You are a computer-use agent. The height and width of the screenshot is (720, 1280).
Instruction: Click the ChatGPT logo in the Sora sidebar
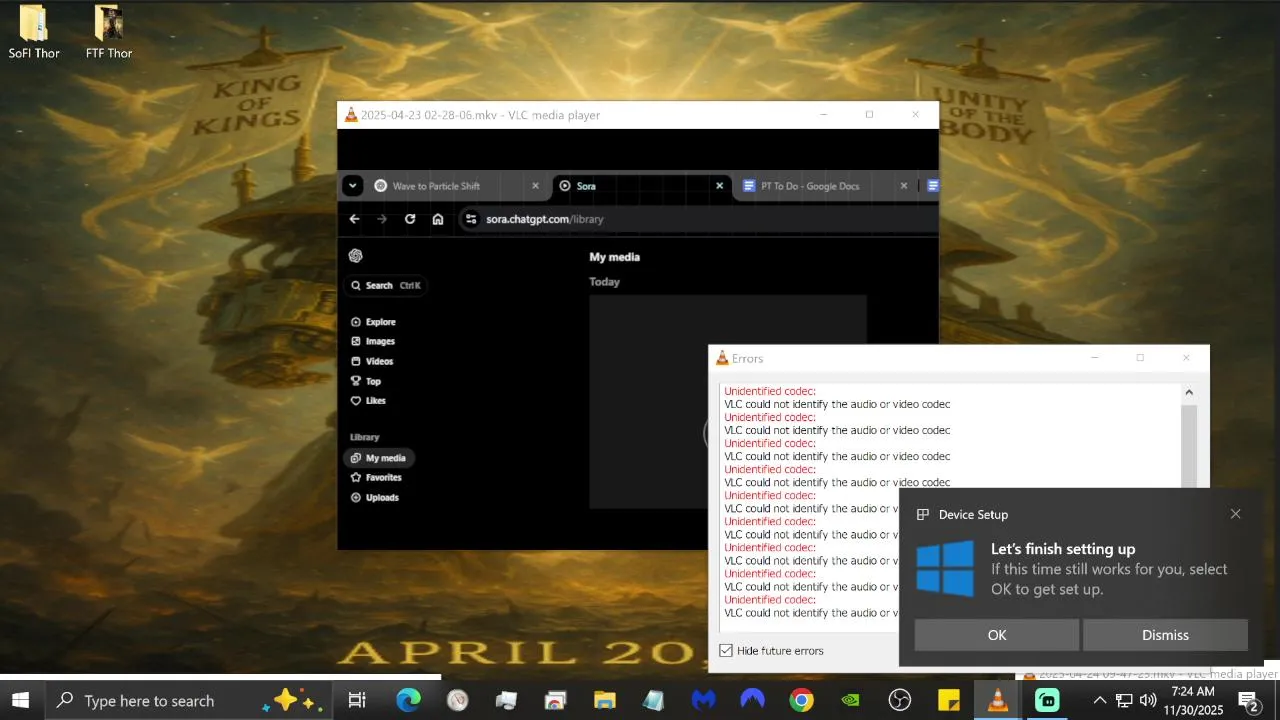[355, 256]
